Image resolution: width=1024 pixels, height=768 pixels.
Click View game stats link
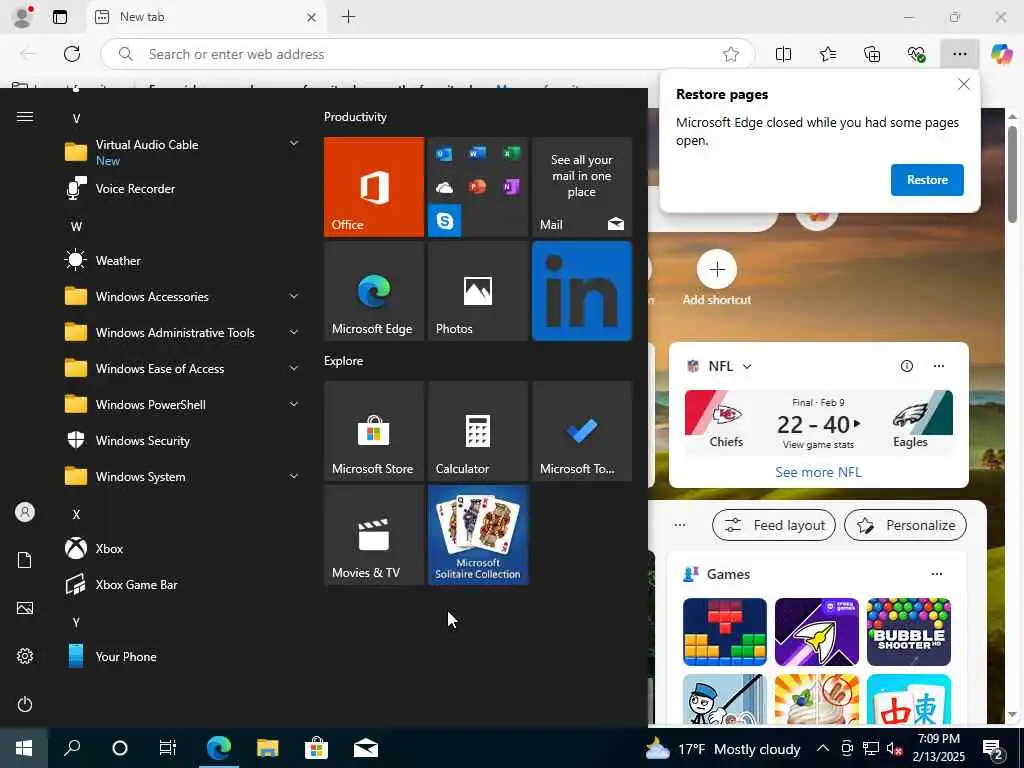818,445
